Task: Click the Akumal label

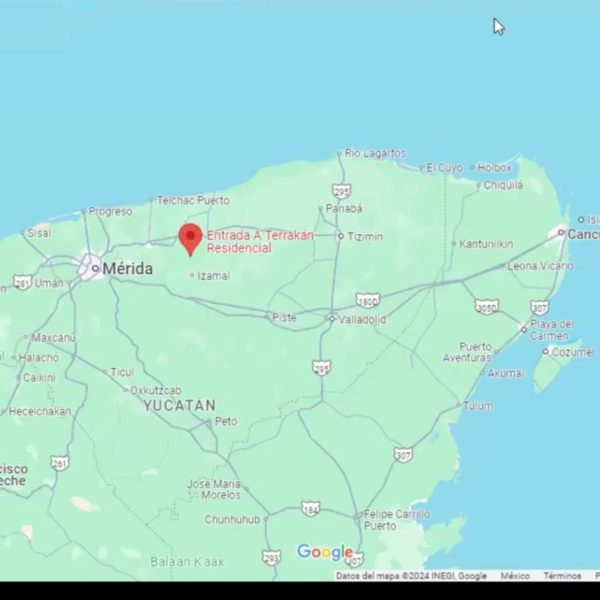Action: [x=506, y=373]
